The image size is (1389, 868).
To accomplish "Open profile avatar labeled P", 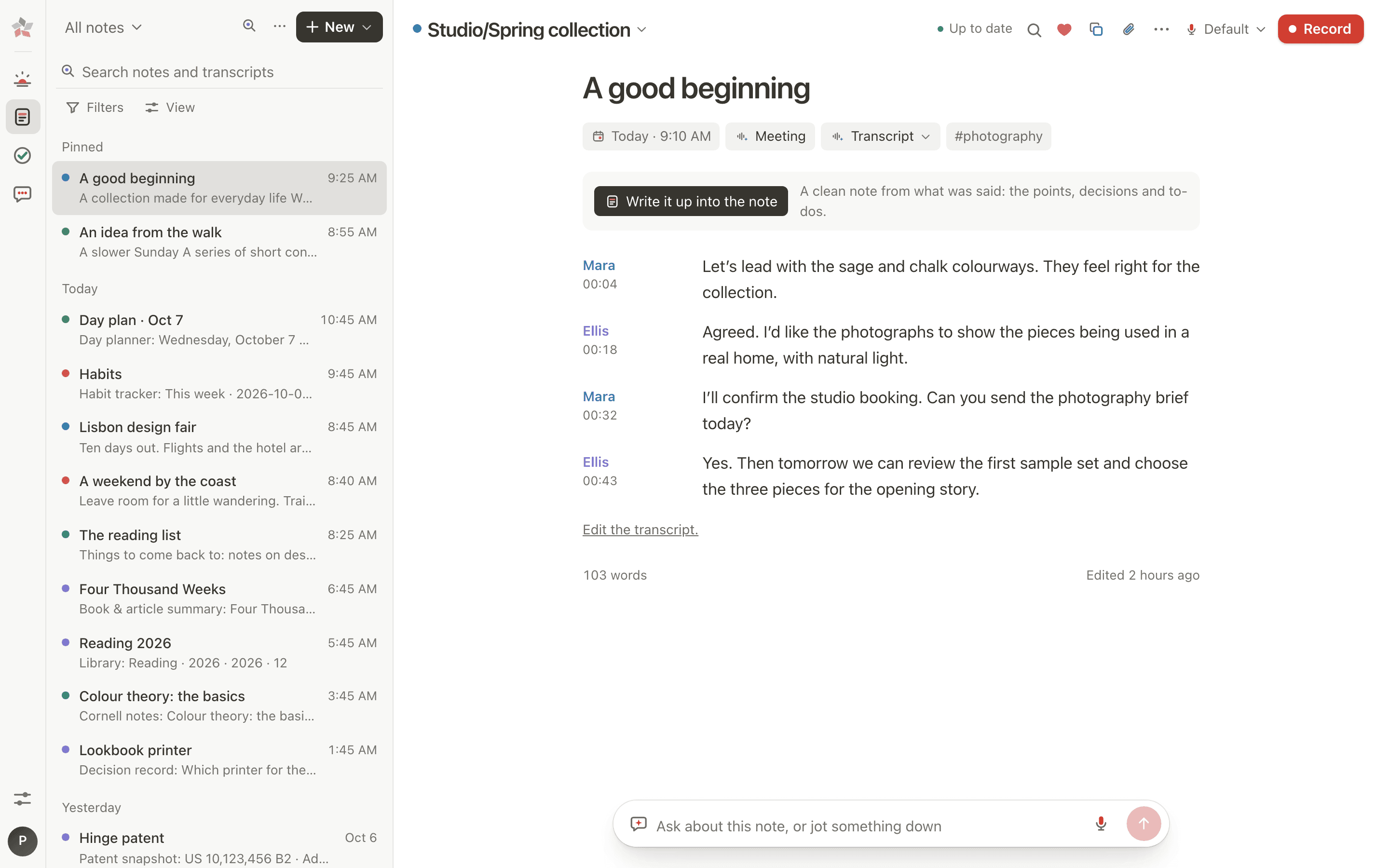I will coord(22,841).
